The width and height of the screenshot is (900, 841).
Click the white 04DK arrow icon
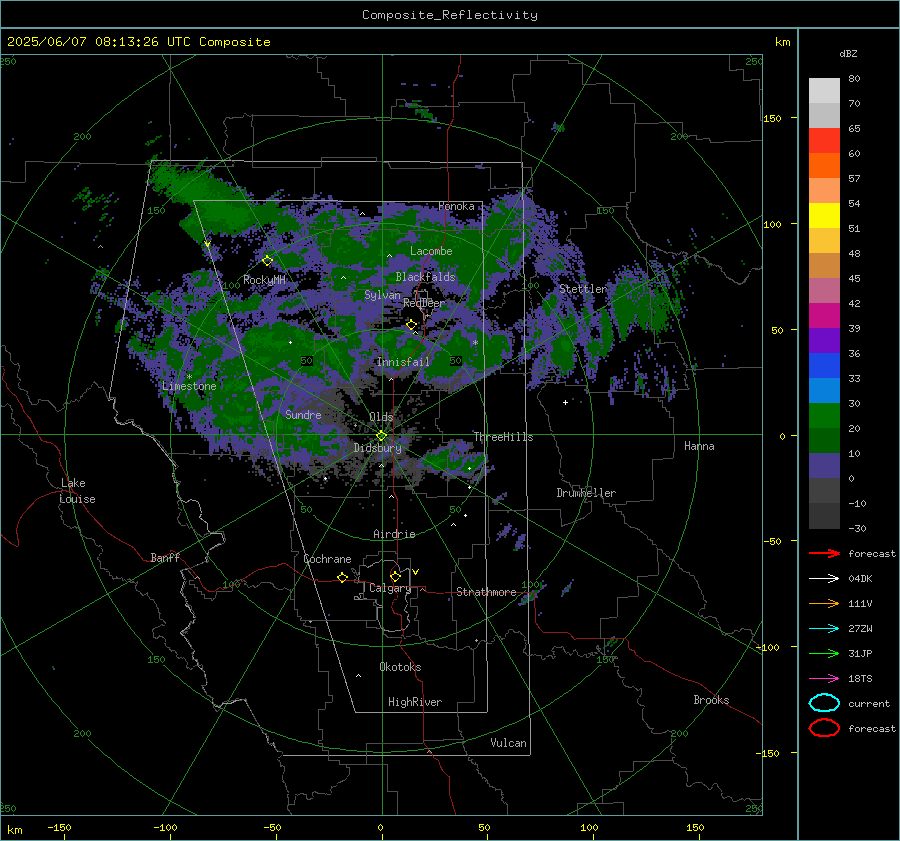point(824,578)
